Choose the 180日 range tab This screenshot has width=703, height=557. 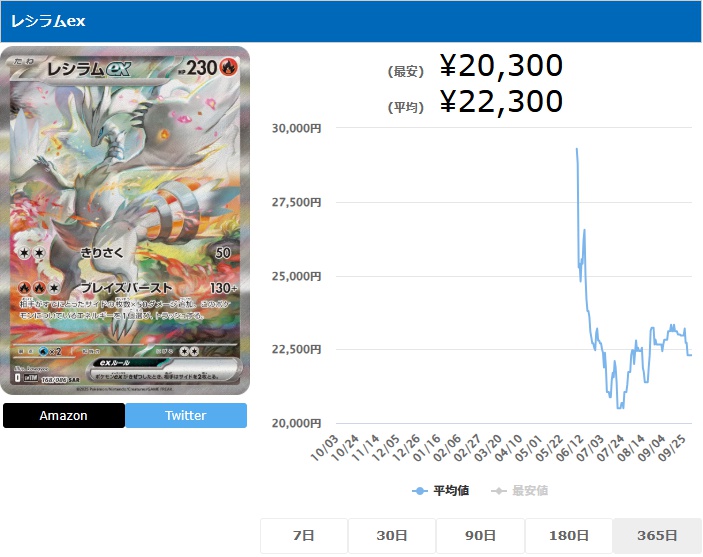pyautogui.click(x=568, y=535)
